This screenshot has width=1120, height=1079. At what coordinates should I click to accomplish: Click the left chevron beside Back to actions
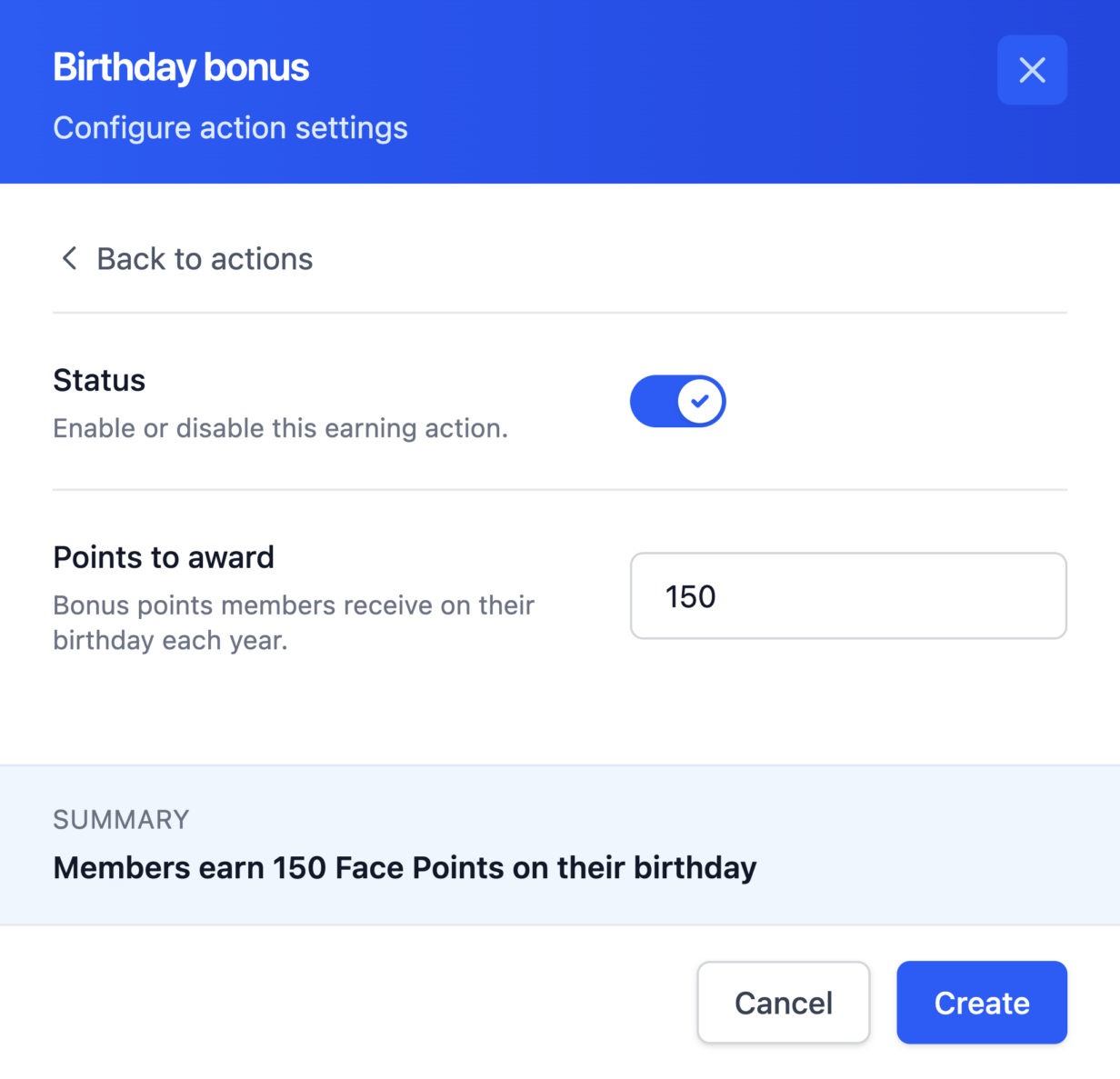[x=69, y=258]
